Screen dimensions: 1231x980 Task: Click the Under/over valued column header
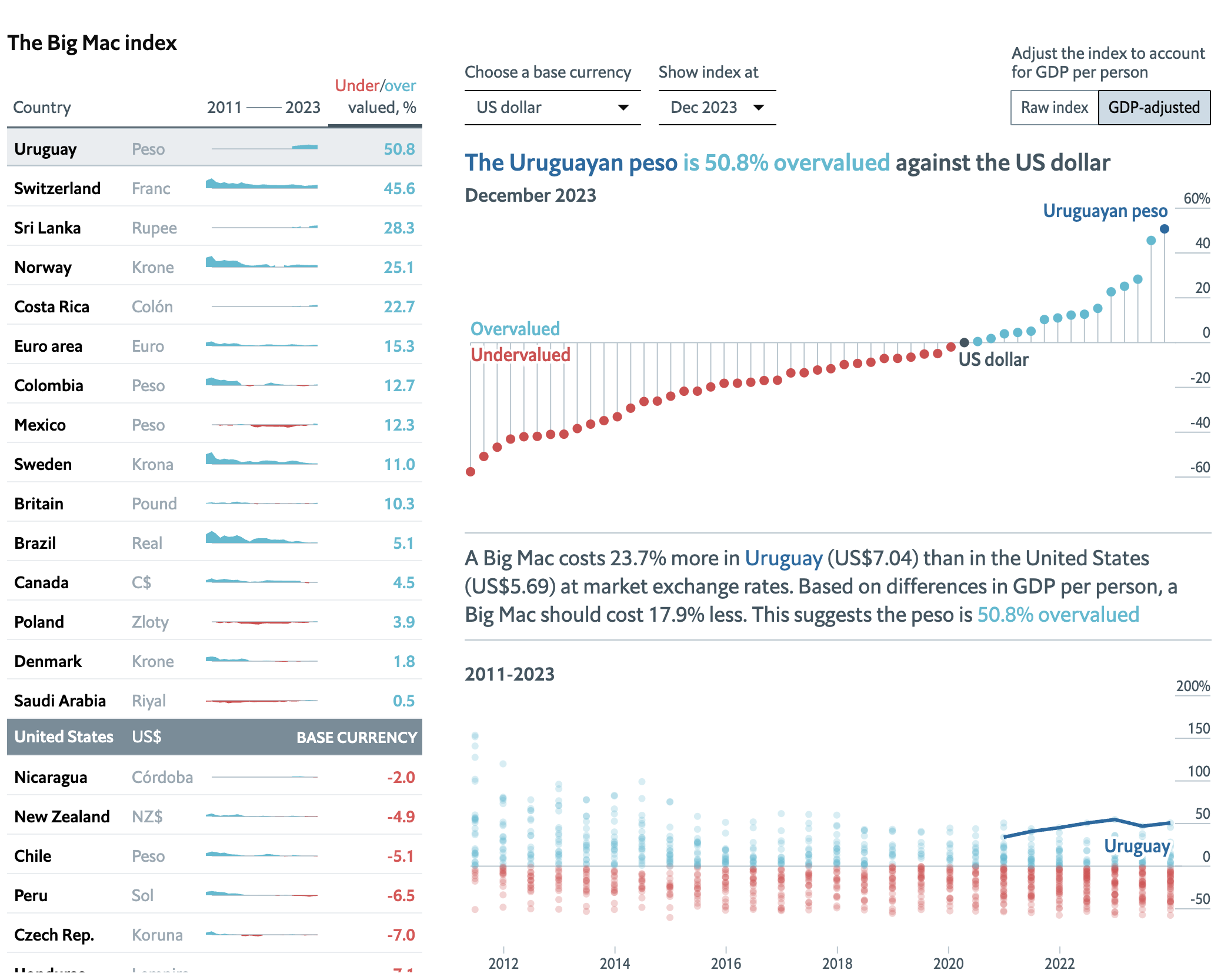[x=375, y=96]
